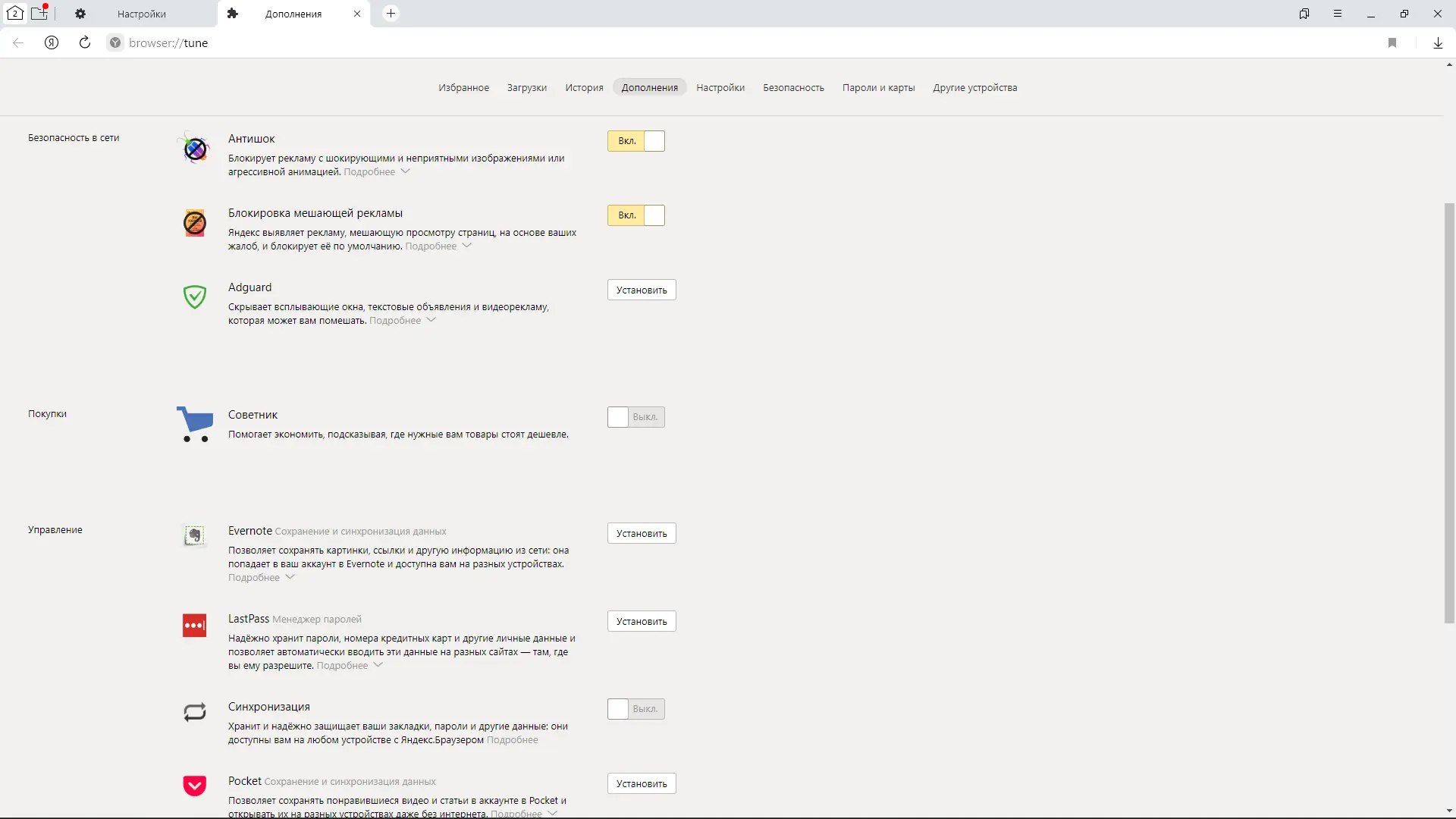Click the Adguard shield icon
Image resolution: width=1456 pixels, height=819 pixels.
coord(195,297)
